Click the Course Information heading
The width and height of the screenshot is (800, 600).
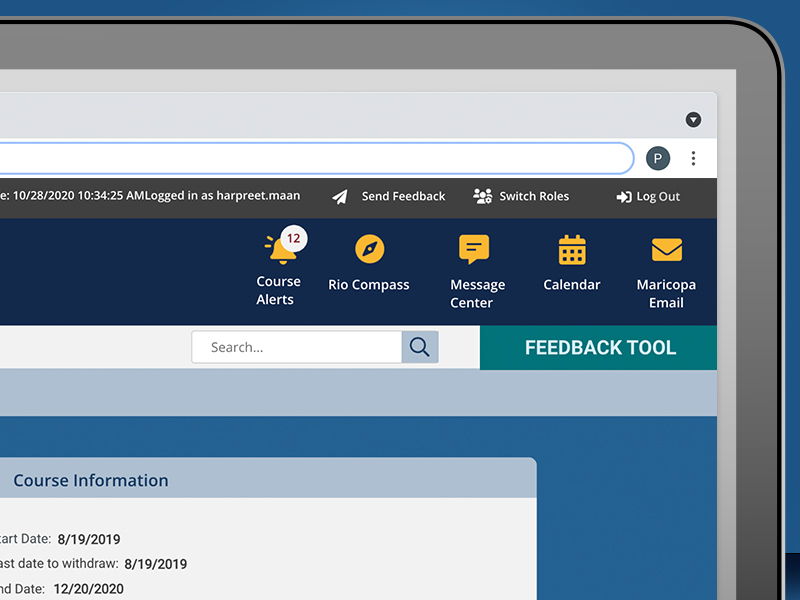click(x=91, y=480)
